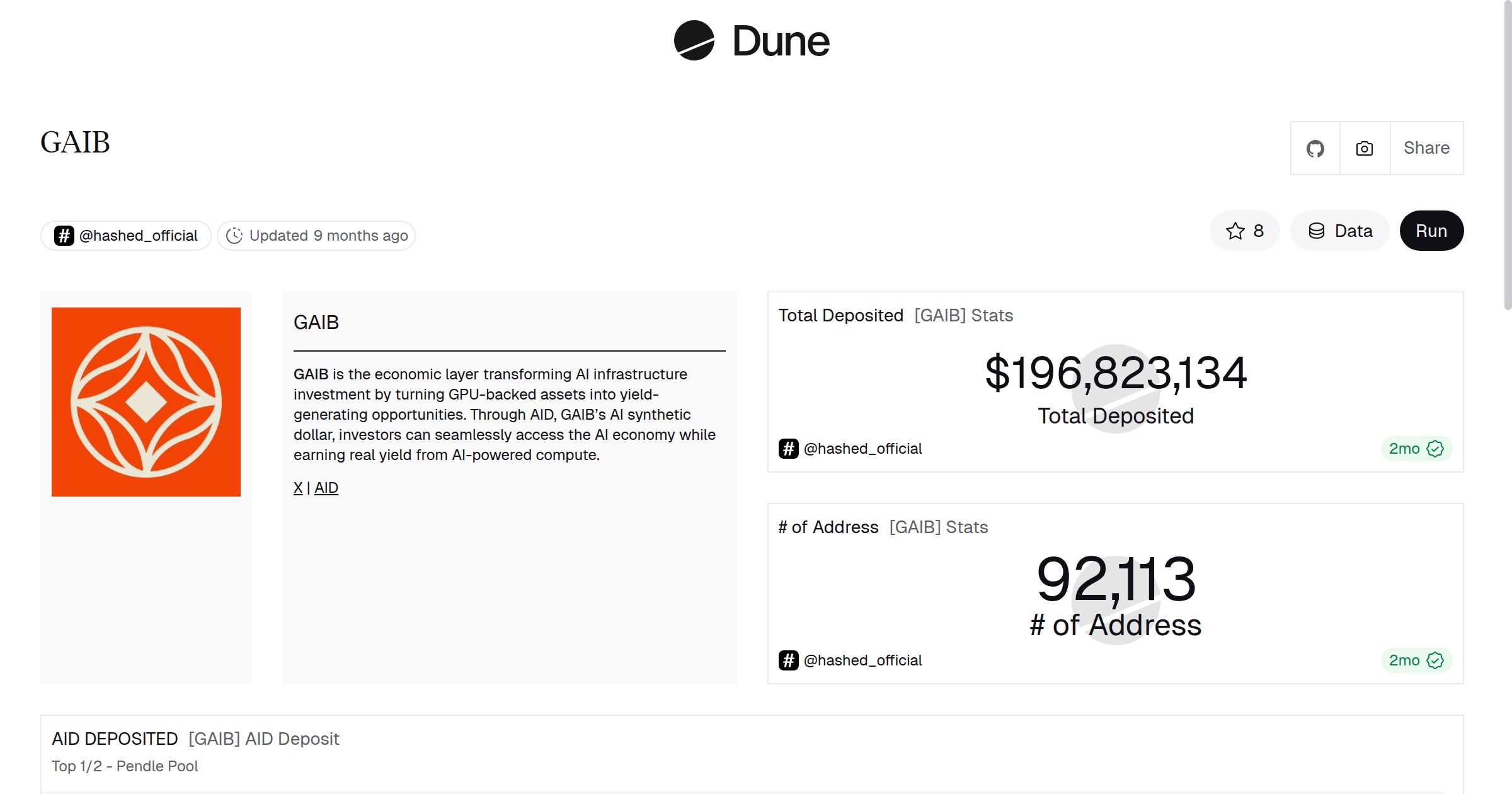1512x794 pixels.
Task: Click the clock icon beside Updated 9 months ago
Action: [x=234, y=236]
